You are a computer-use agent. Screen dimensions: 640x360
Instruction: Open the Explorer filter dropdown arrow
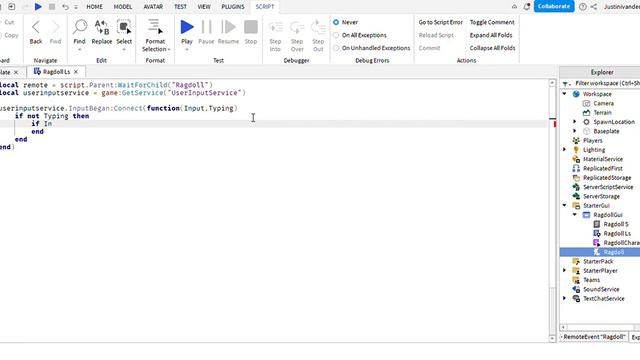567,84
